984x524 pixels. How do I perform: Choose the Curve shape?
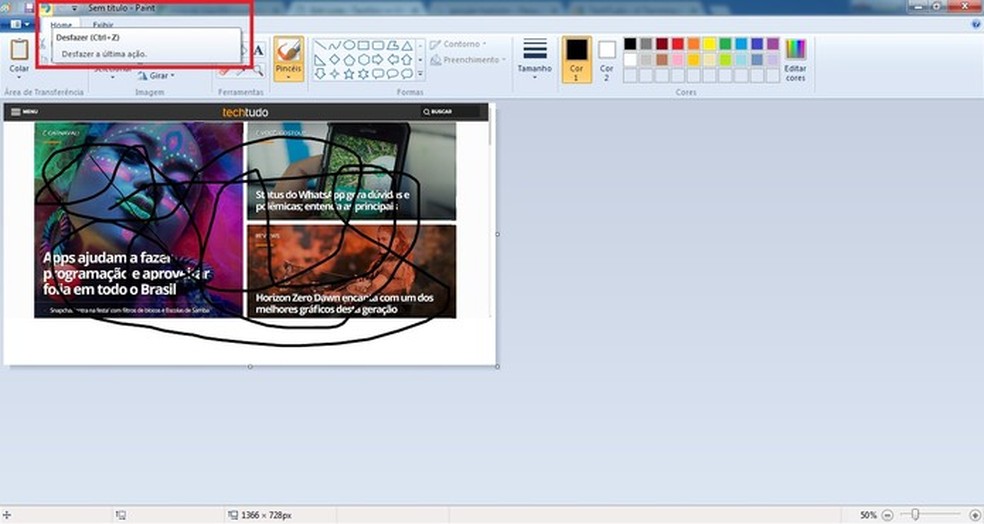click(334, 45)
